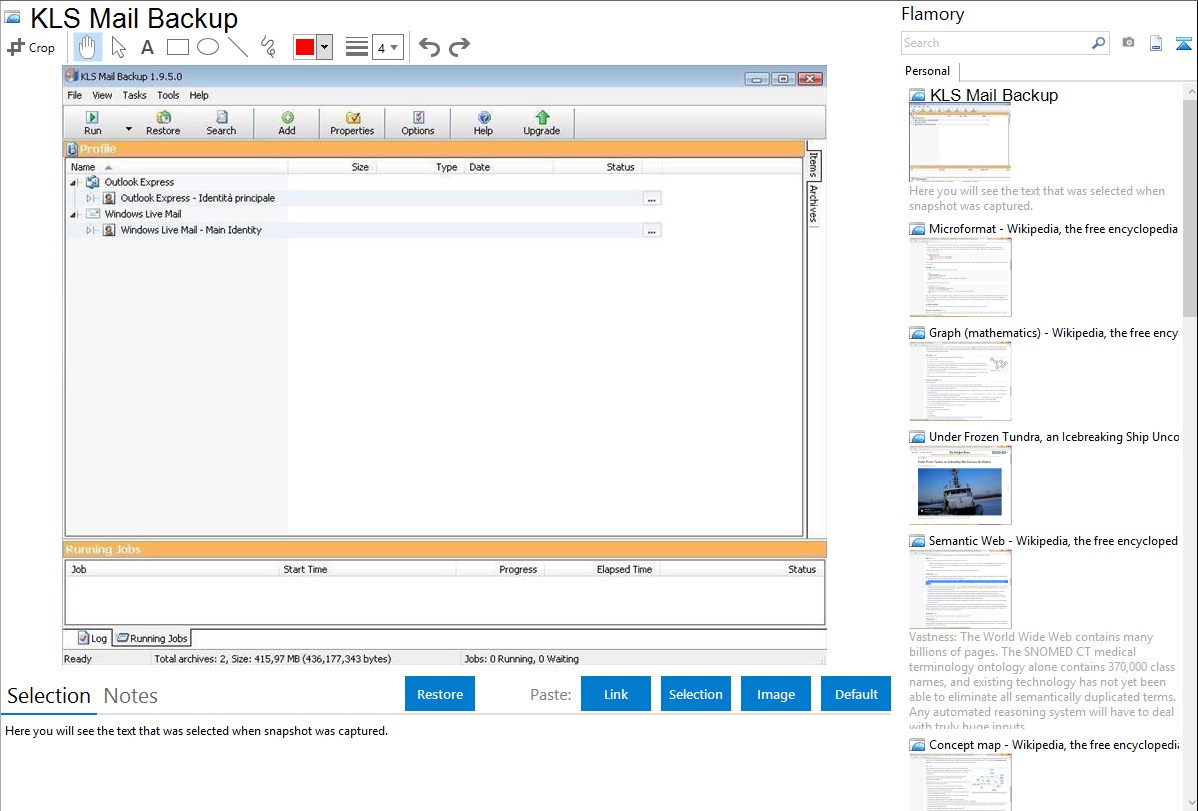Undo the last annotation
The width and height of the screenshot is (1198, 811).
[x=429, y=47]
